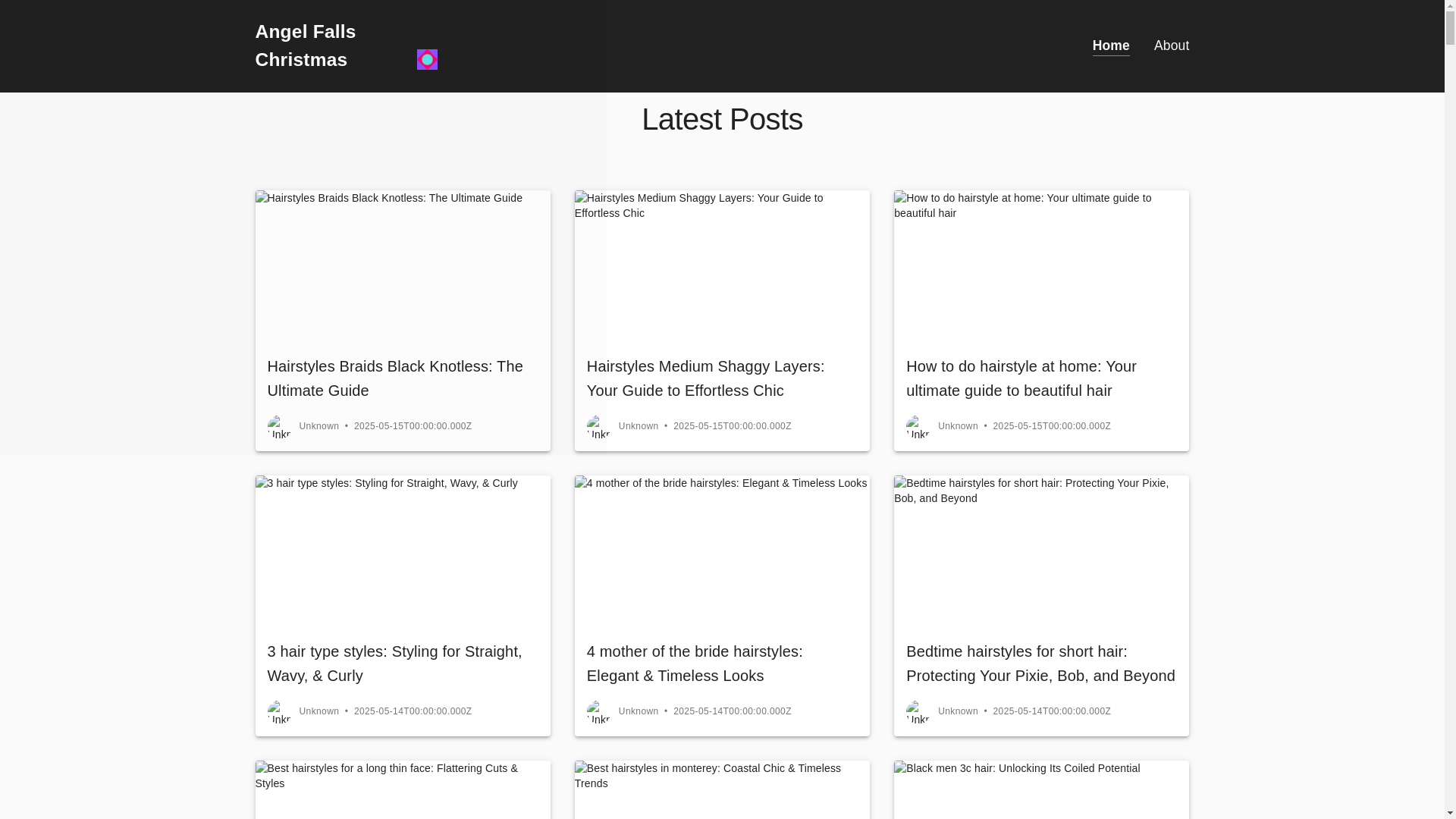Click author avatar on mother of the bride card

click(x=598, y=711)
